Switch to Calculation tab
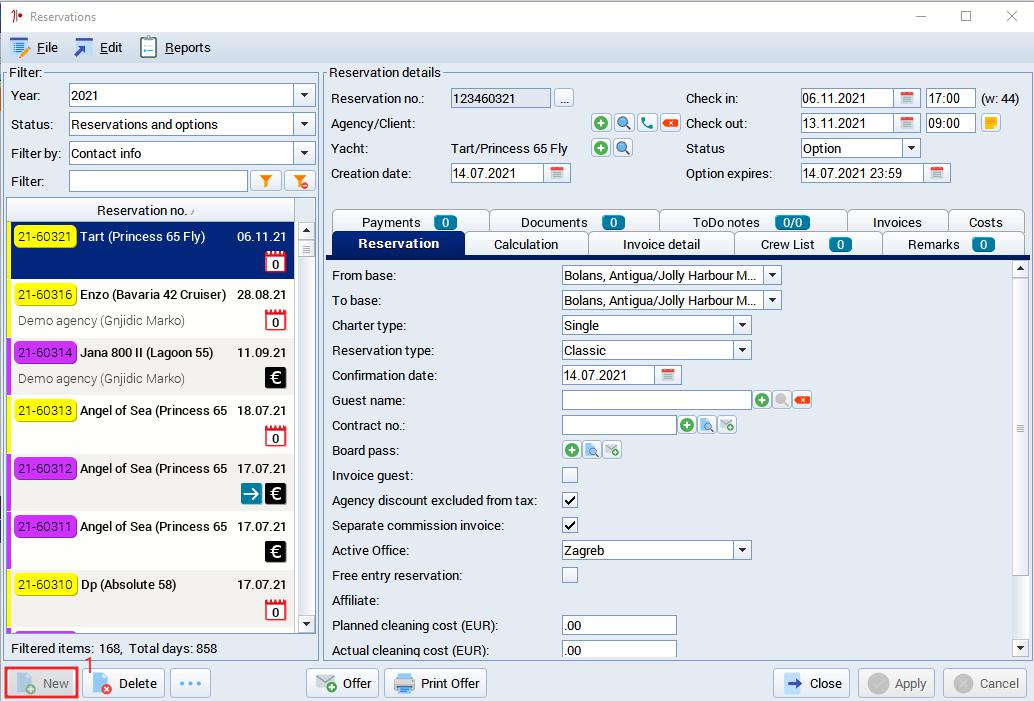 526,245
